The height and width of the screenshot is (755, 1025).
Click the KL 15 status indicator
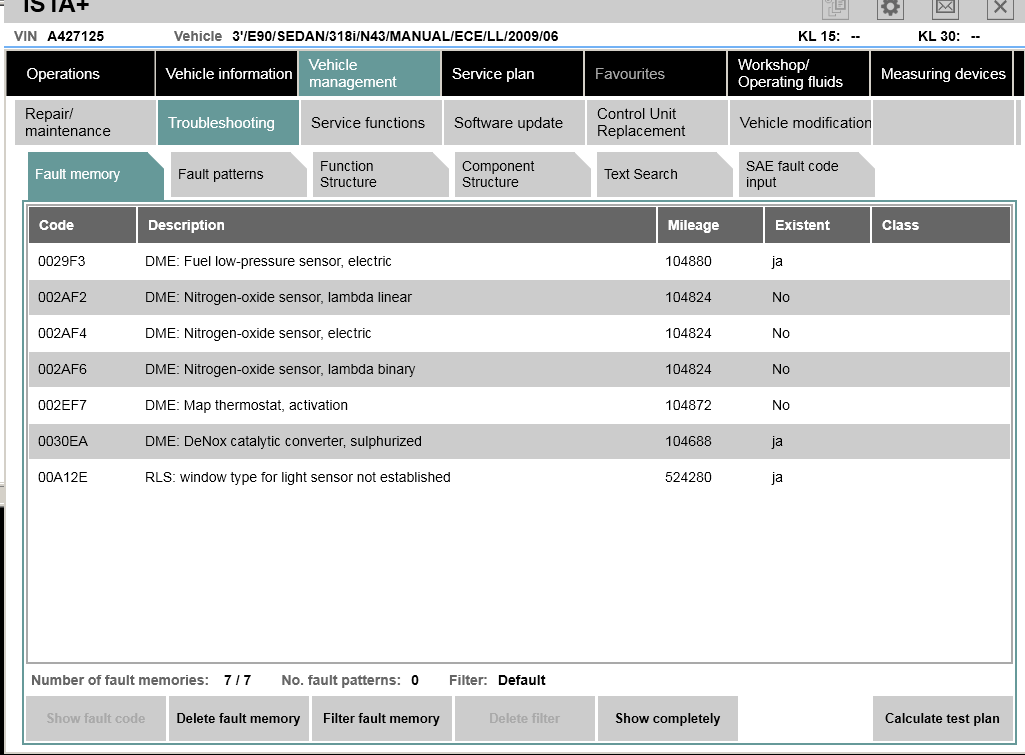[829, 37]
